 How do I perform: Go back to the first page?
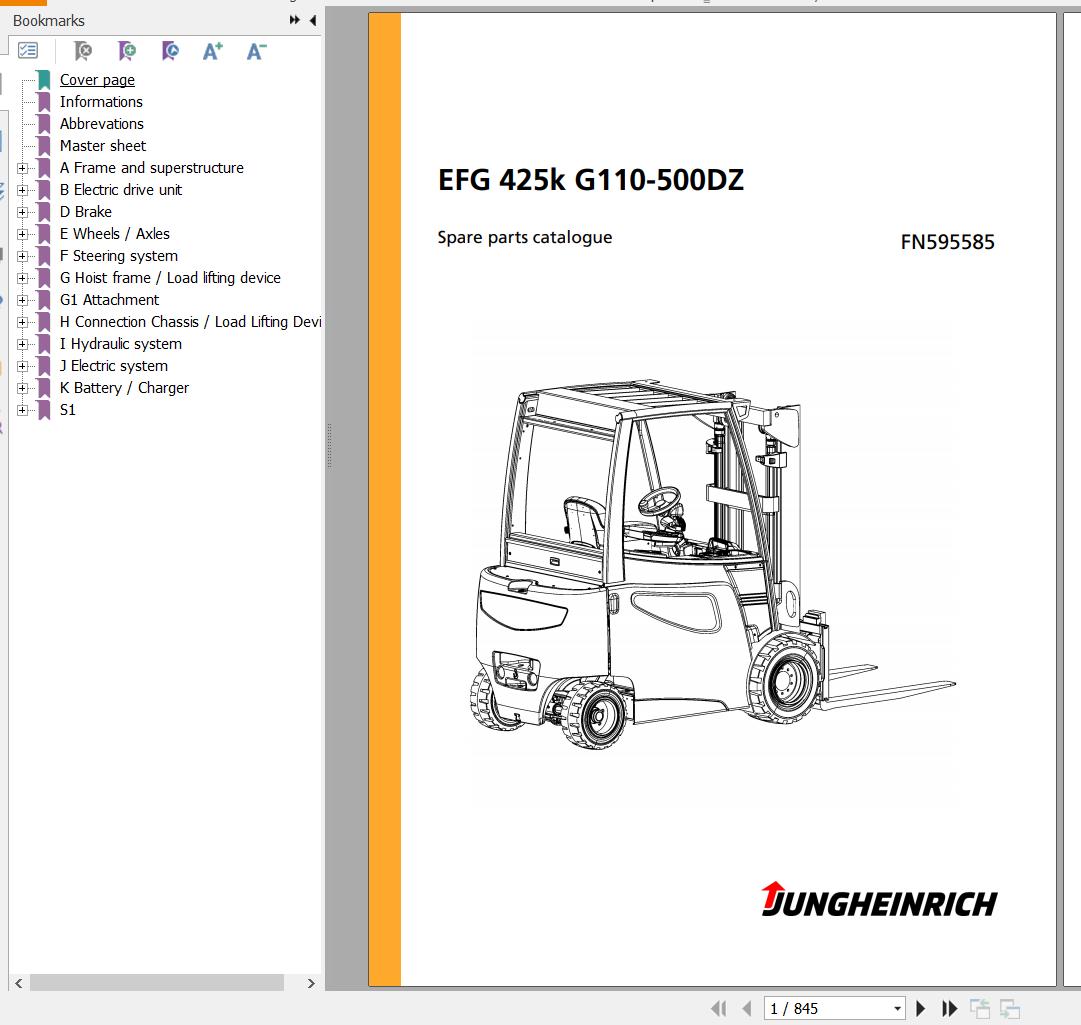coord(720,1008)
